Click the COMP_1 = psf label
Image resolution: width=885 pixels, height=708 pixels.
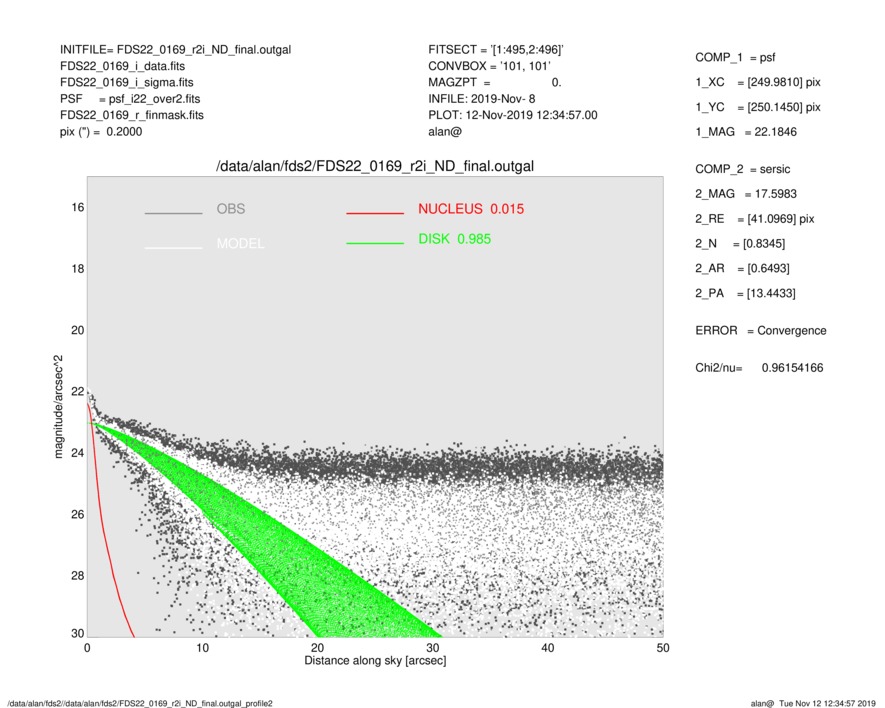(x=734, y=57)
